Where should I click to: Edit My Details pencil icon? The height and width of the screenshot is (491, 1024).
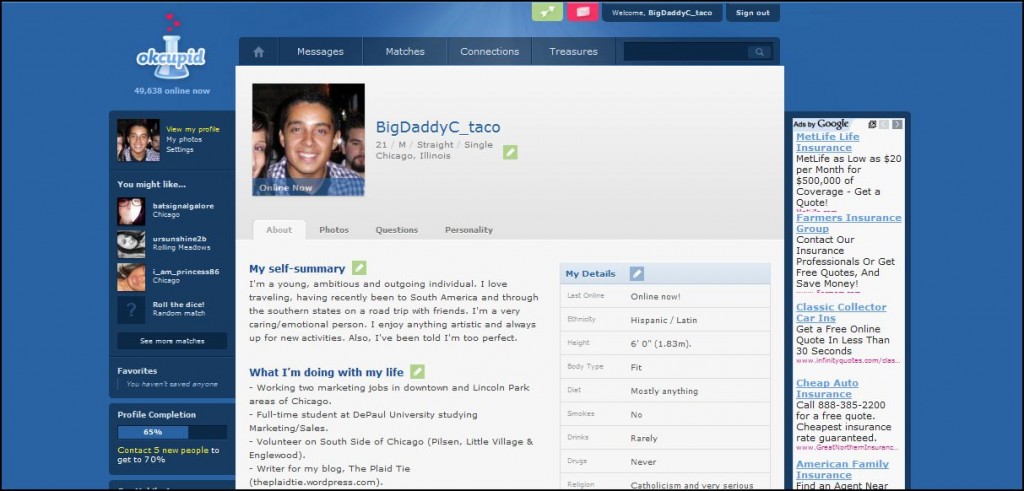[637, 274]
